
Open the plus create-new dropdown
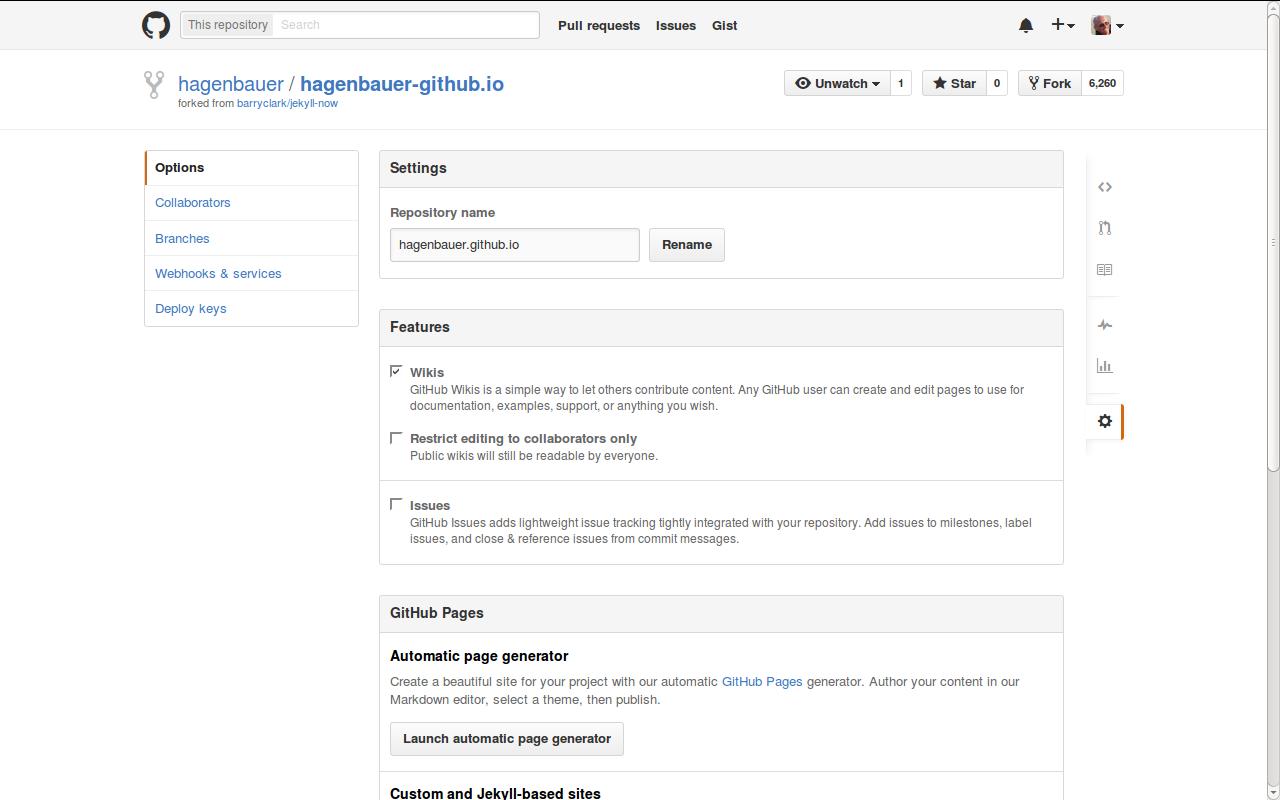click(1061, 24)
